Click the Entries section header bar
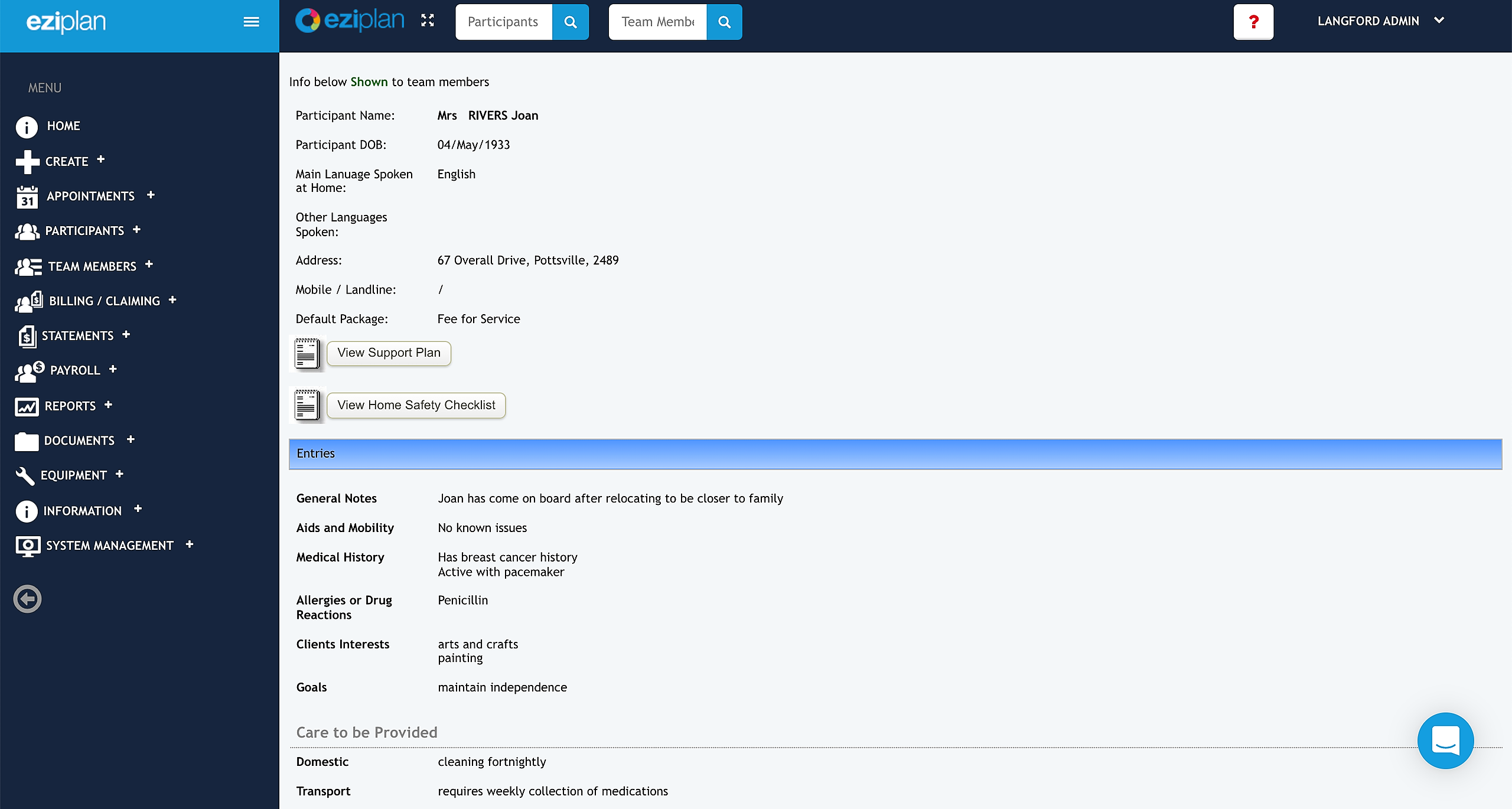 click(x=895, y=454)
